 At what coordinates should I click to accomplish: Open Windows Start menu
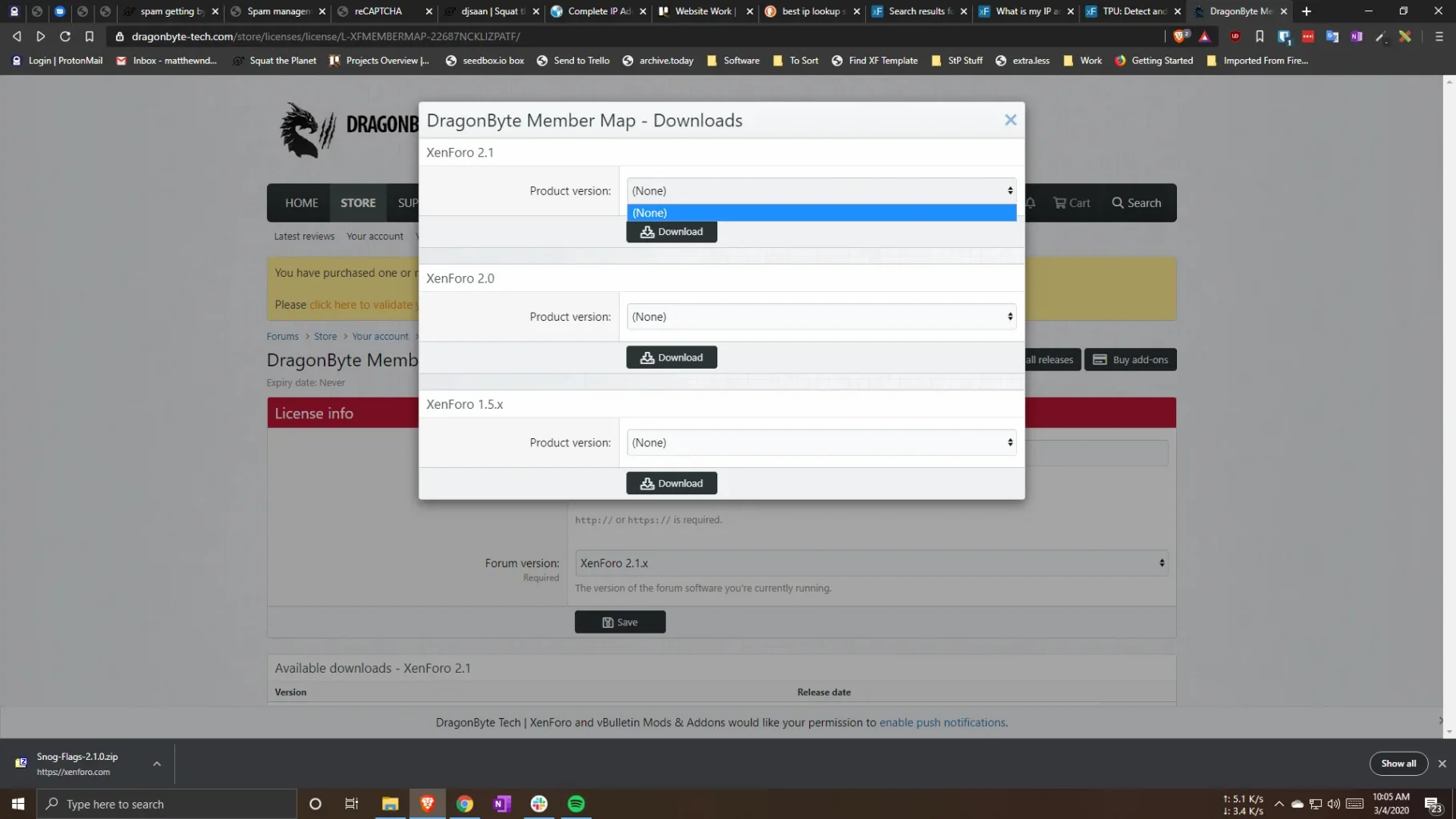(x=18, y=804)
